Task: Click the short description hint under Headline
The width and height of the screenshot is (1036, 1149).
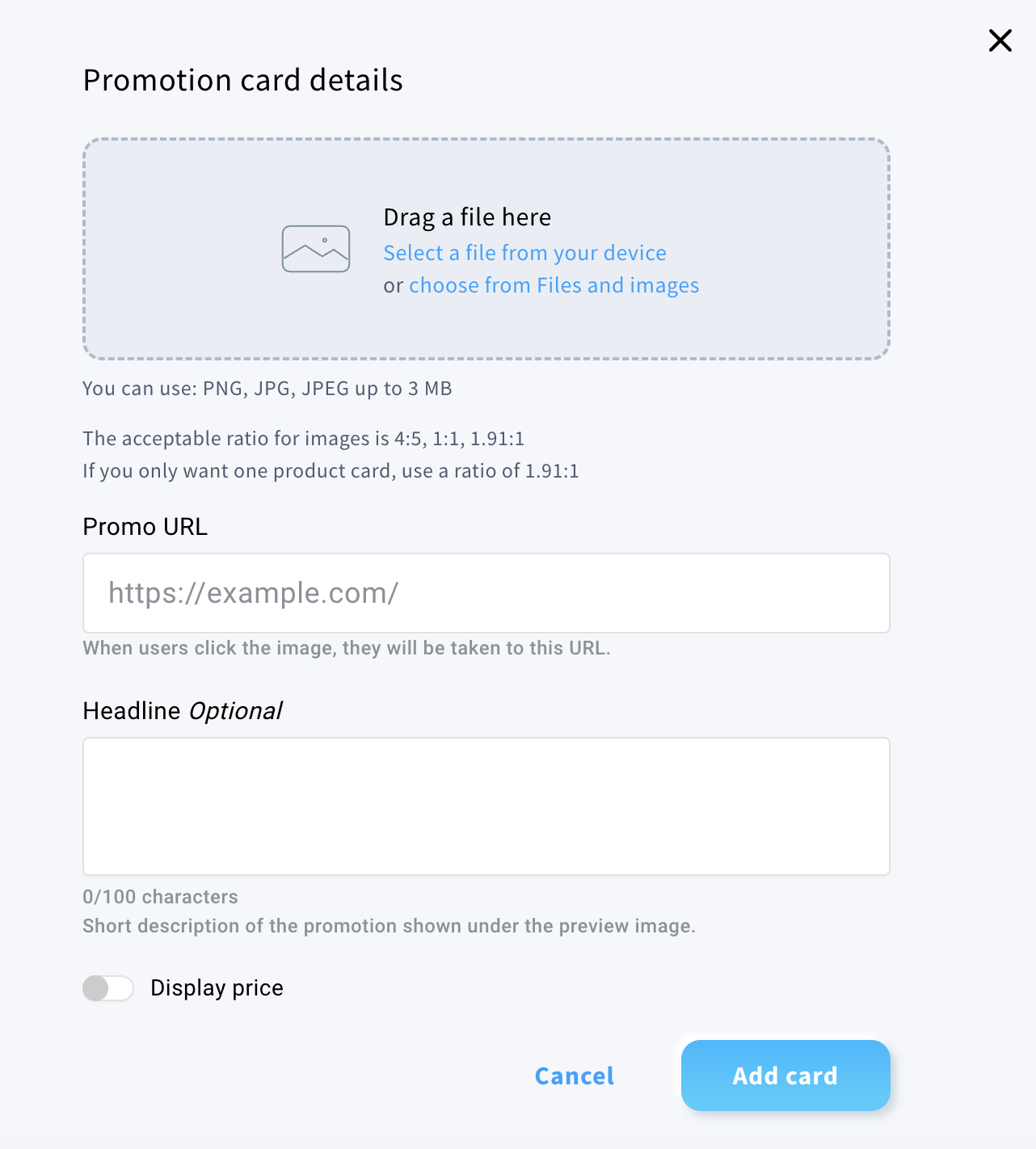Action: 389,926
